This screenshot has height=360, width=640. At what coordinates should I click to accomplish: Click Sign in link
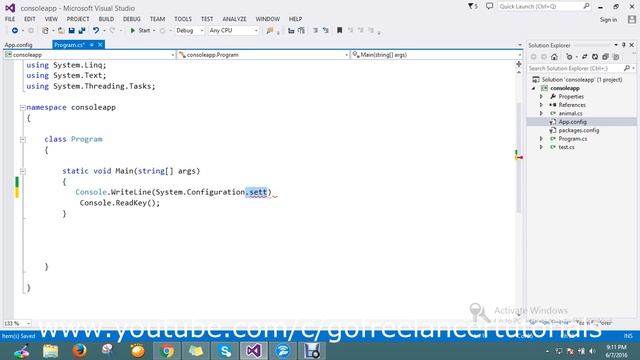coord(608,20)
